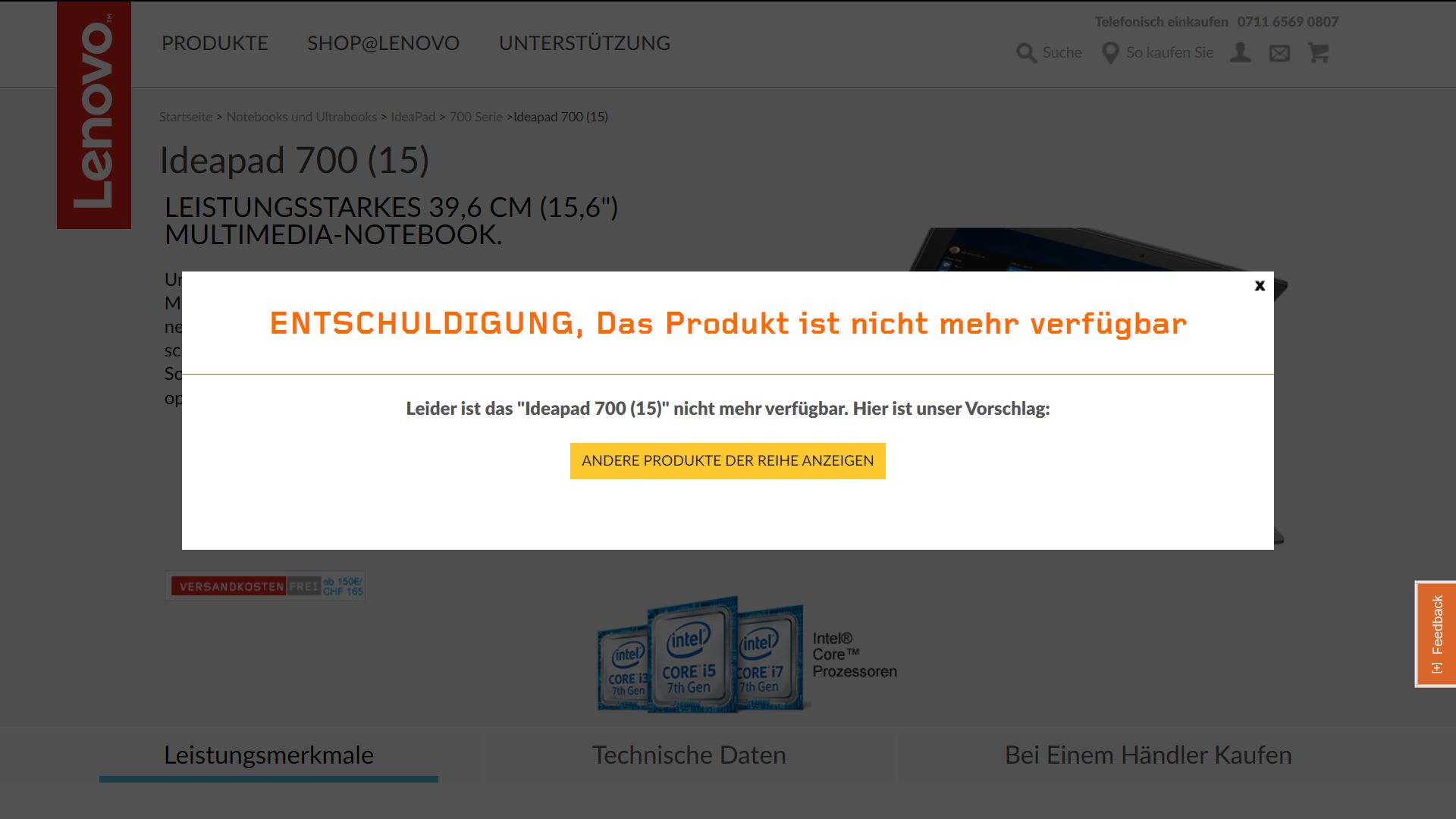Open the Unterstützung menu
This screenshot has width=1456, height=819.
coord(584,43)
